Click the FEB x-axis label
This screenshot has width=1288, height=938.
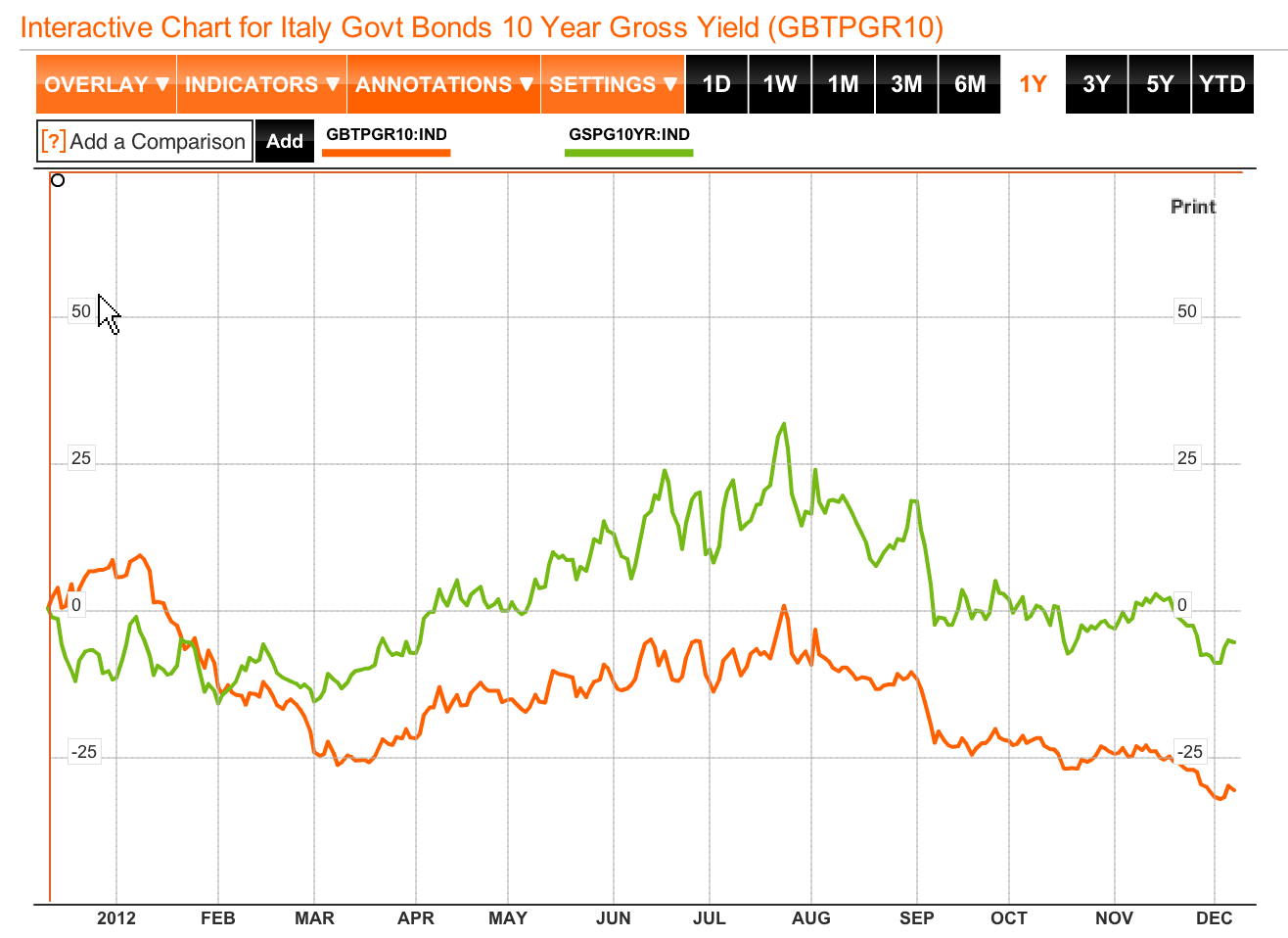pyautogui.click(x=218, y=917)
